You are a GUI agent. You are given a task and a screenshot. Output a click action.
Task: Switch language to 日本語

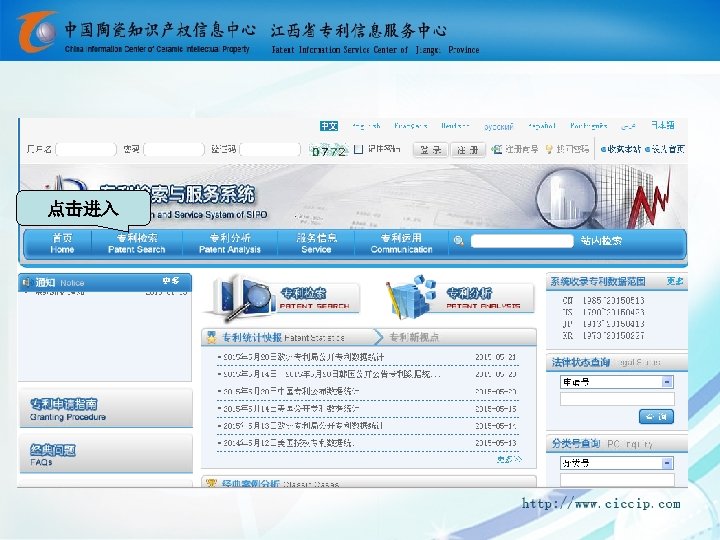click(x=663, y=125)
